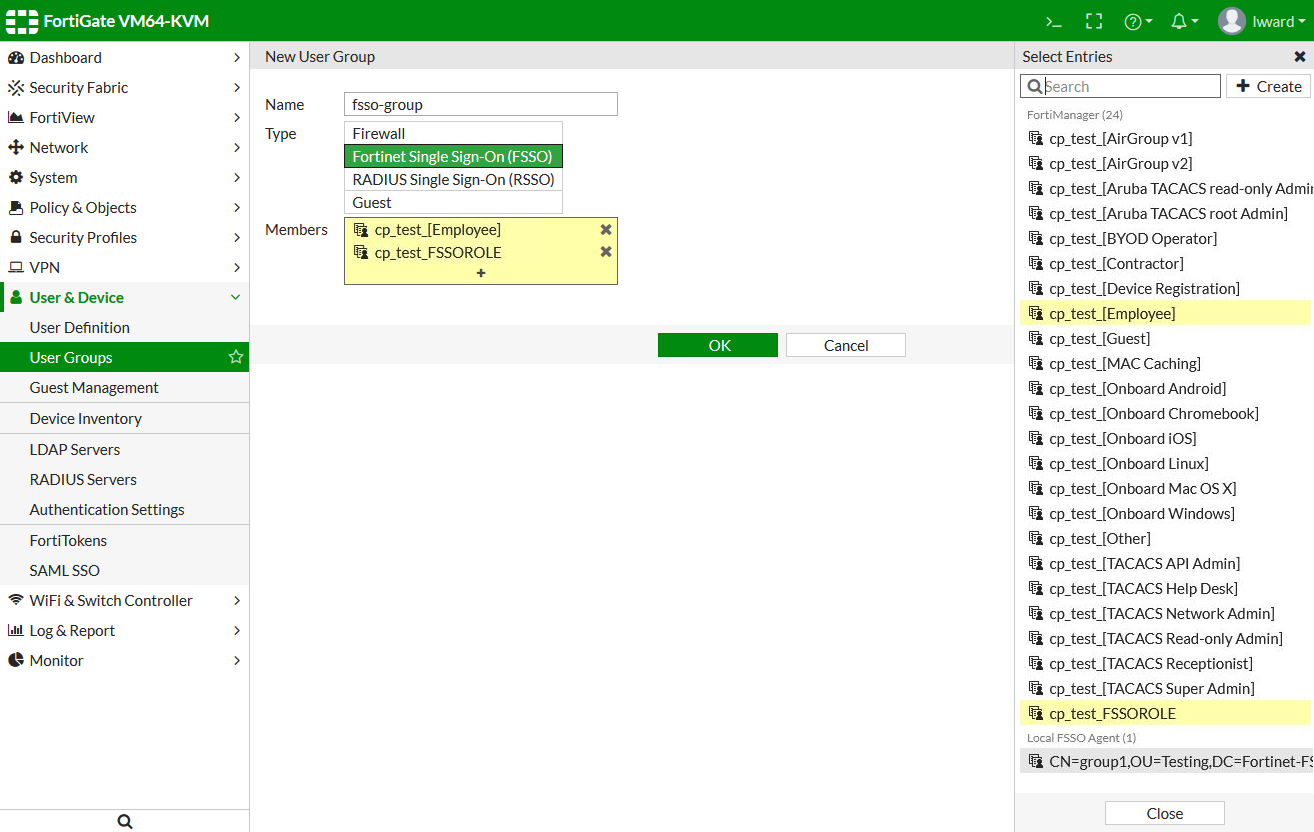Collapse the User & Device menu
The image size is (1314, 832).
pos(124,298)
